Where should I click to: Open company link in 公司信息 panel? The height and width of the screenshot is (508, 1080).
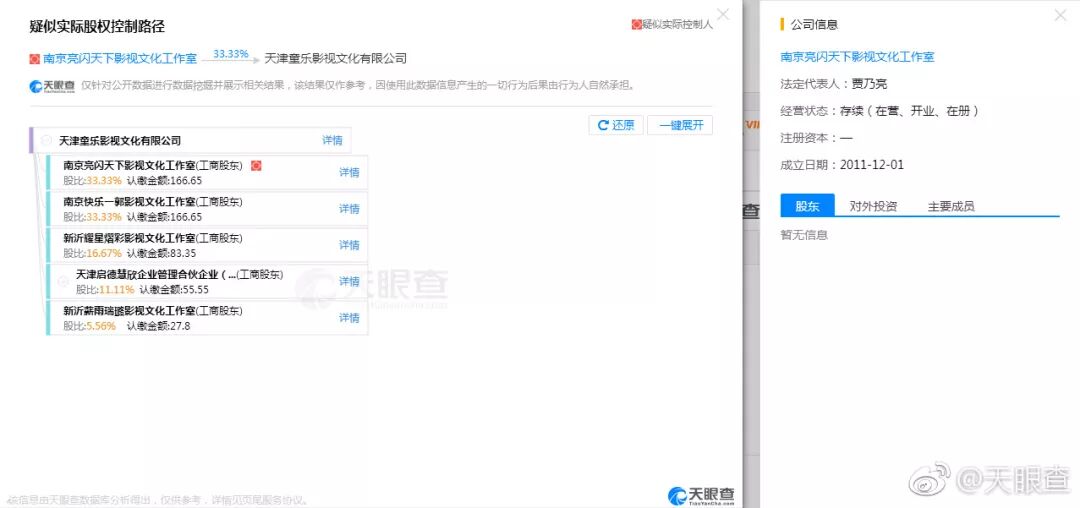pos(857,57)
